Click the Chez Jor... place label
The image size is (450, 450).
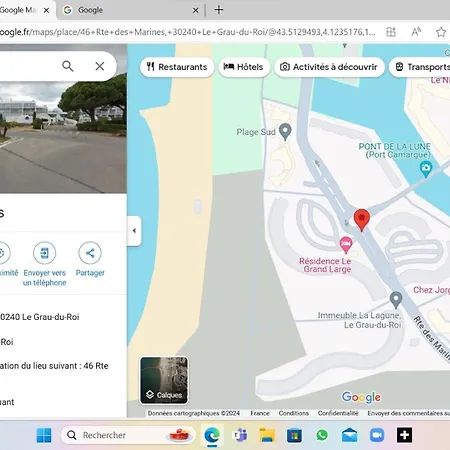tap(431, 290)
